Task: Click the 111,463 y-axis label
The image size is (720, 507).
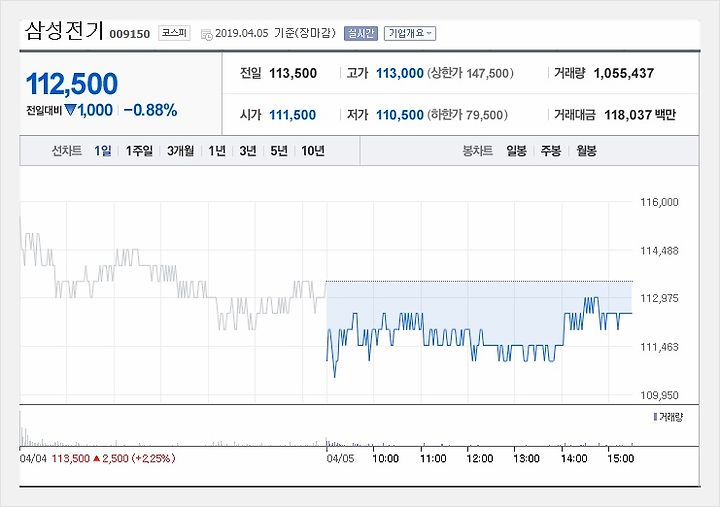Action: tap(659, 347)
